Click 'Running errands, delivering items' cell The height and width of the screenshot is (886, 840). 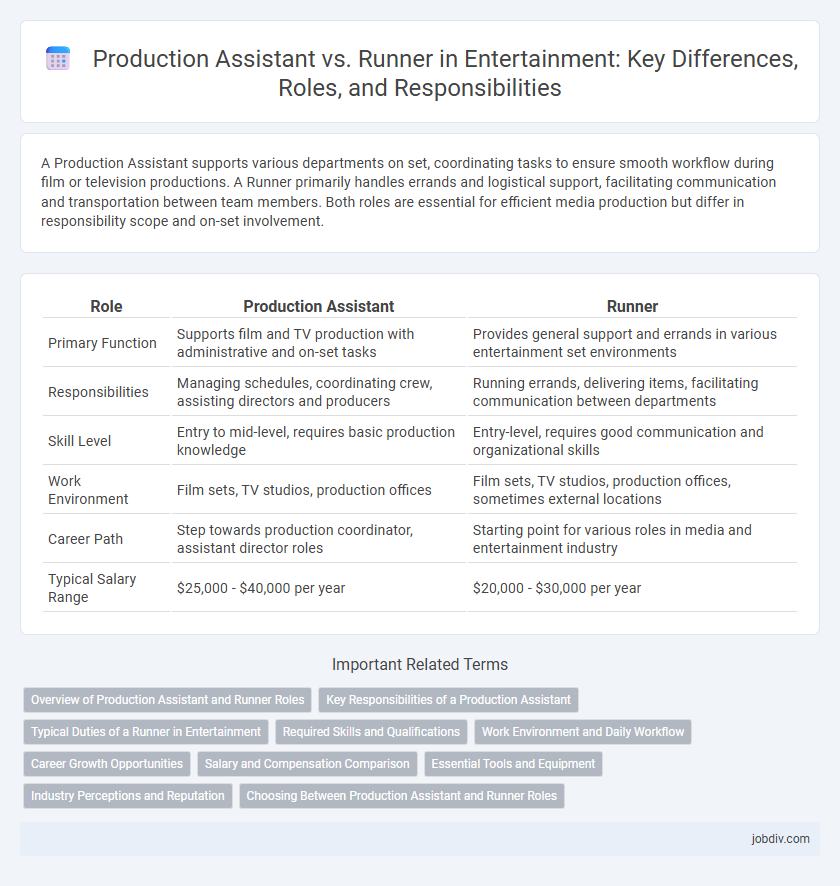tap(632, 392)
